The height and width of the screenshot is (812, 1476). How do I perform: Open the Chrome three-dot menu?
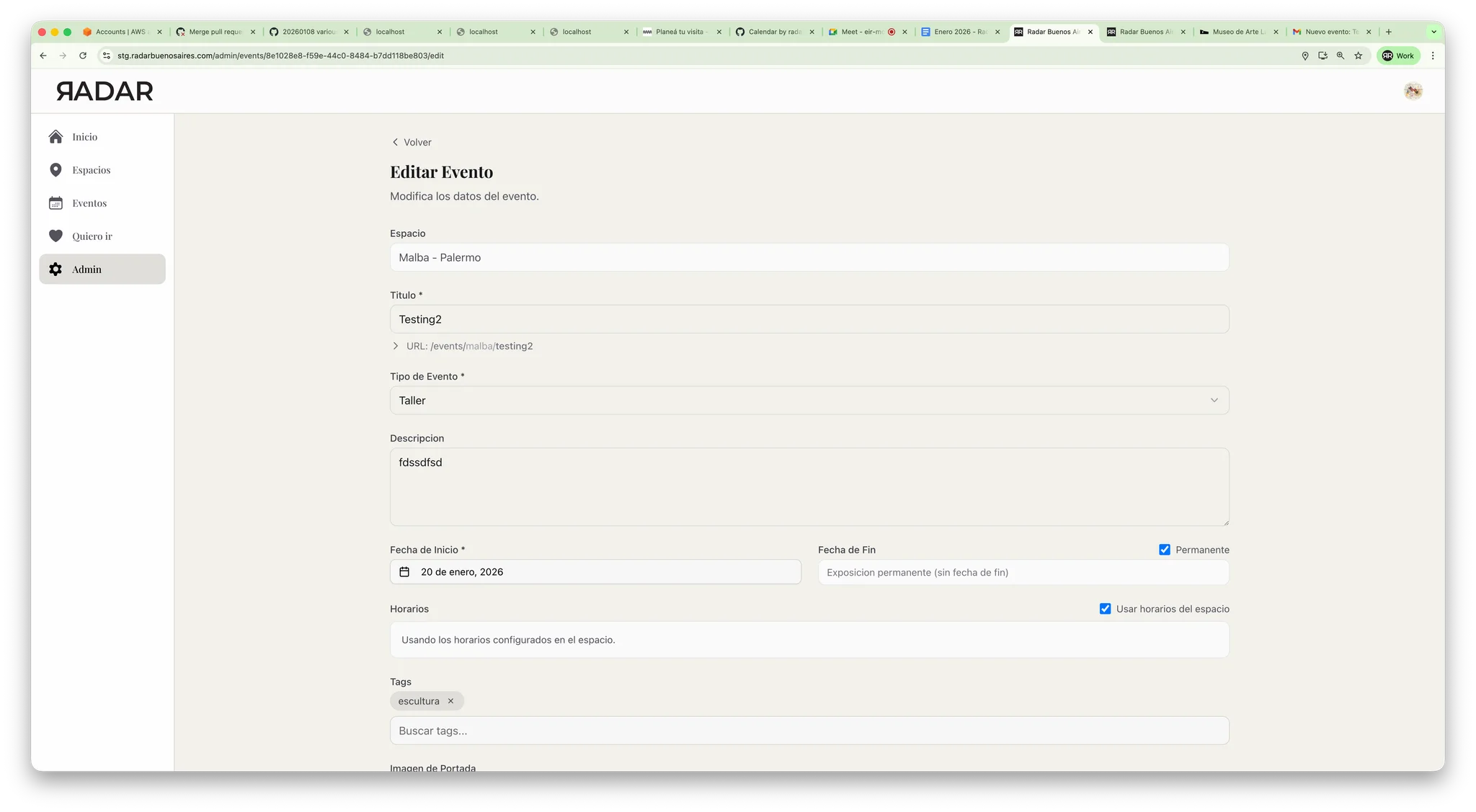click(x=1433, y=55)
